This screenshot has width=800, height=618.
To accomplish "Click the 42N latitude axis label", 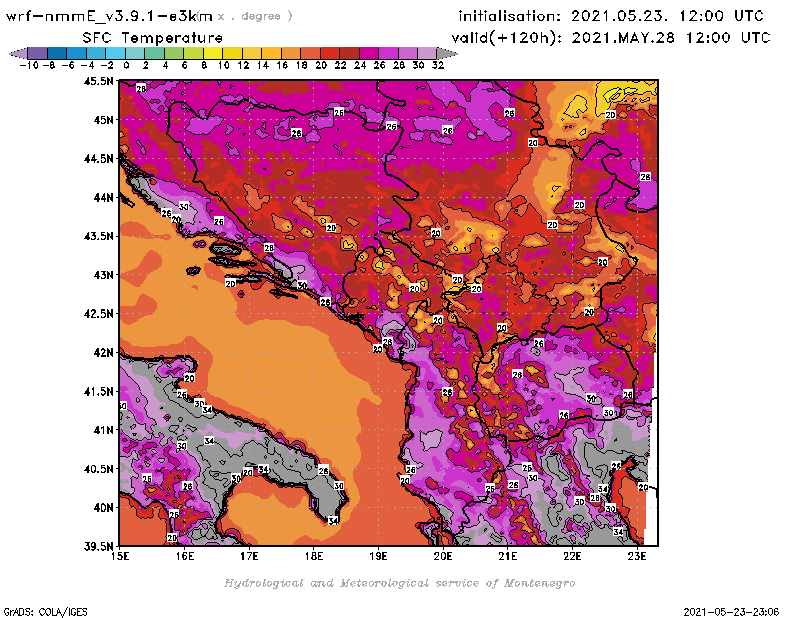I will point(103,353).
